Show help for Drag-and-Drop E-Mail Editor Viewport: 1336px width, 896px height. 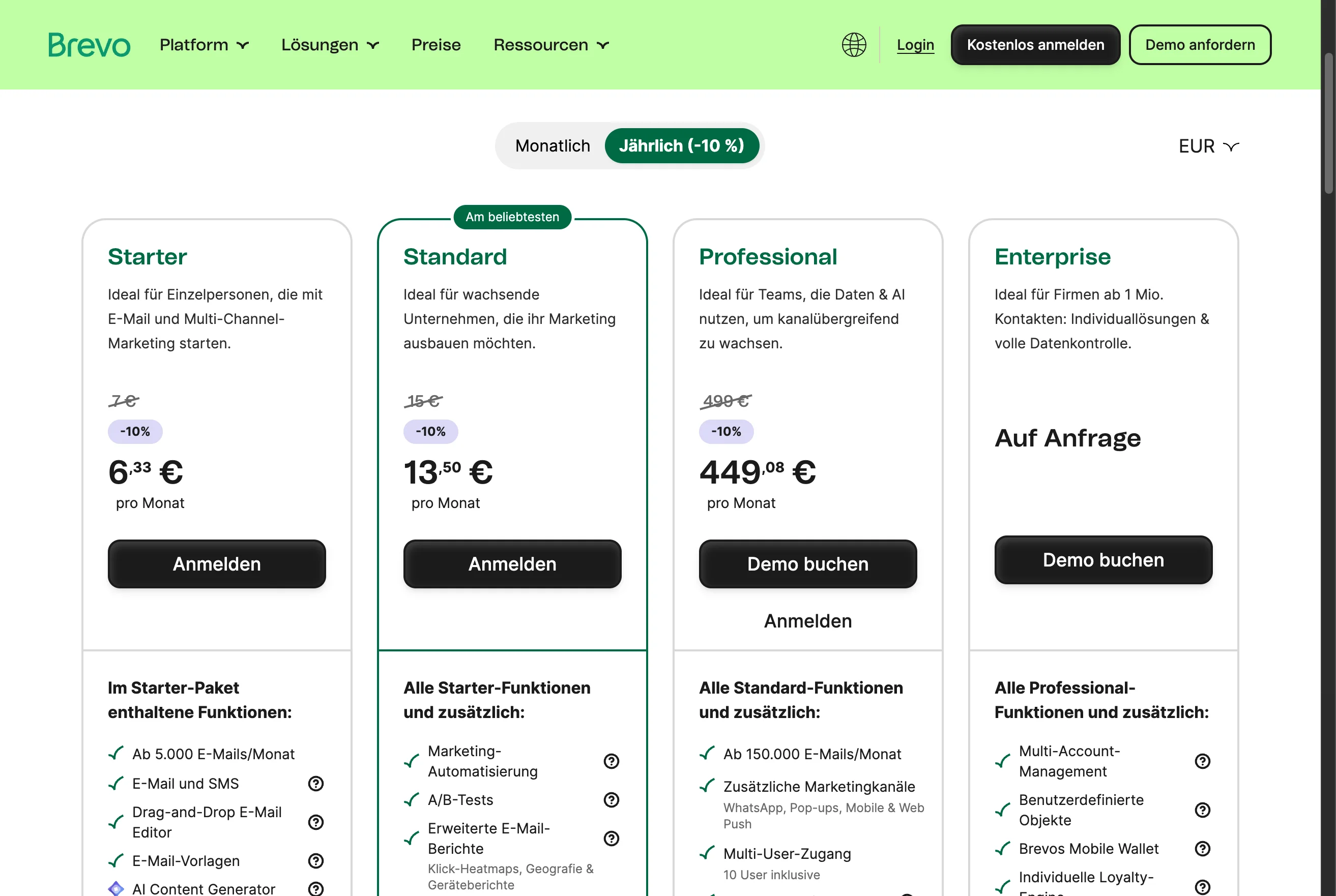315,822
